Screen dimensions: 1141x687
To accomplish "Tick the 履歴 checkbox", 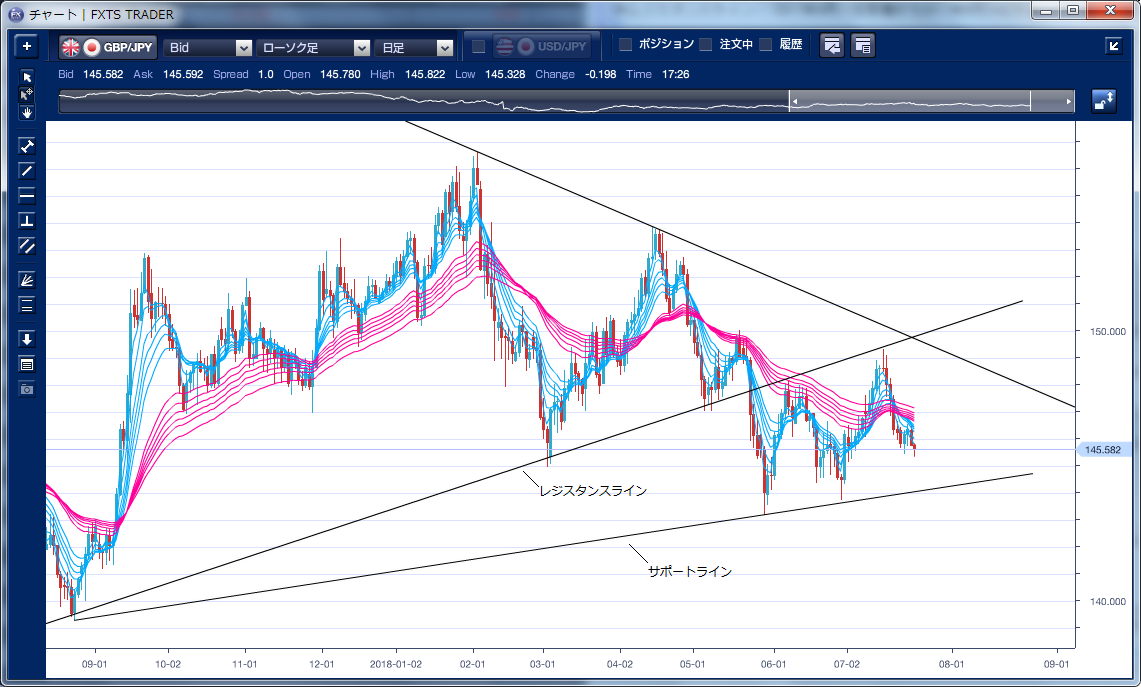I will 766,44.
